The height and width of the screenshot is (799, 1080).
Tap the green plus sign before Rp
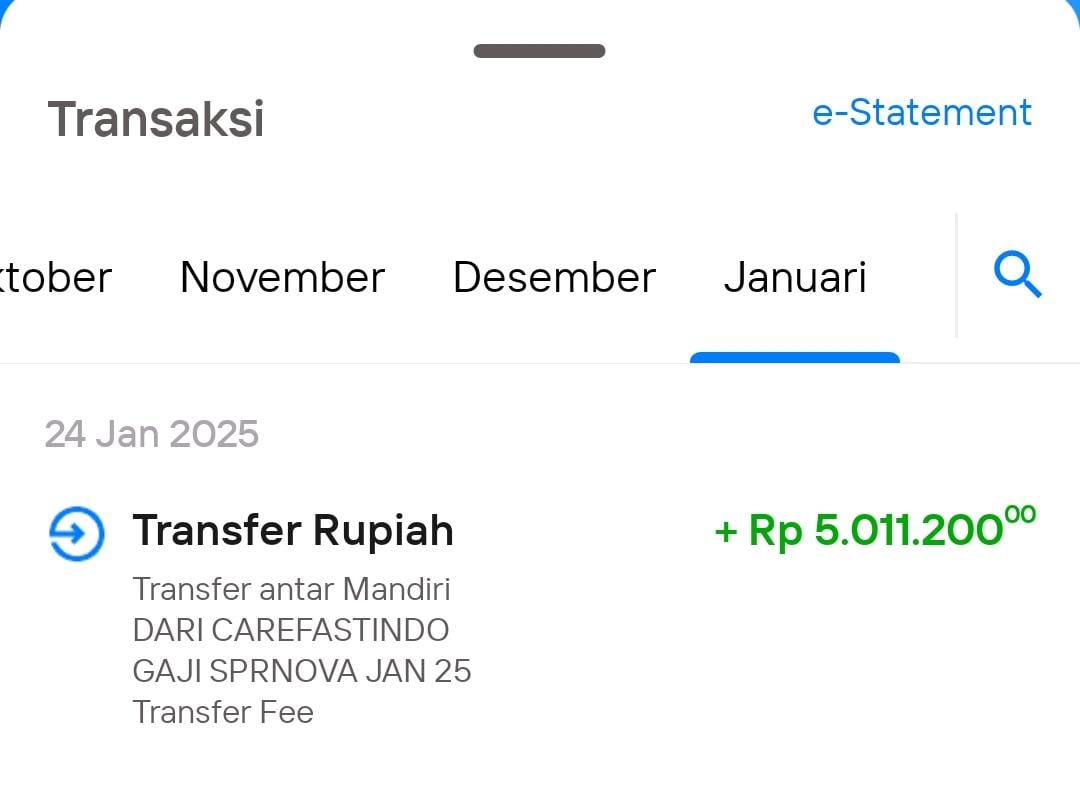pyautogui.click(x=726, y=532)
